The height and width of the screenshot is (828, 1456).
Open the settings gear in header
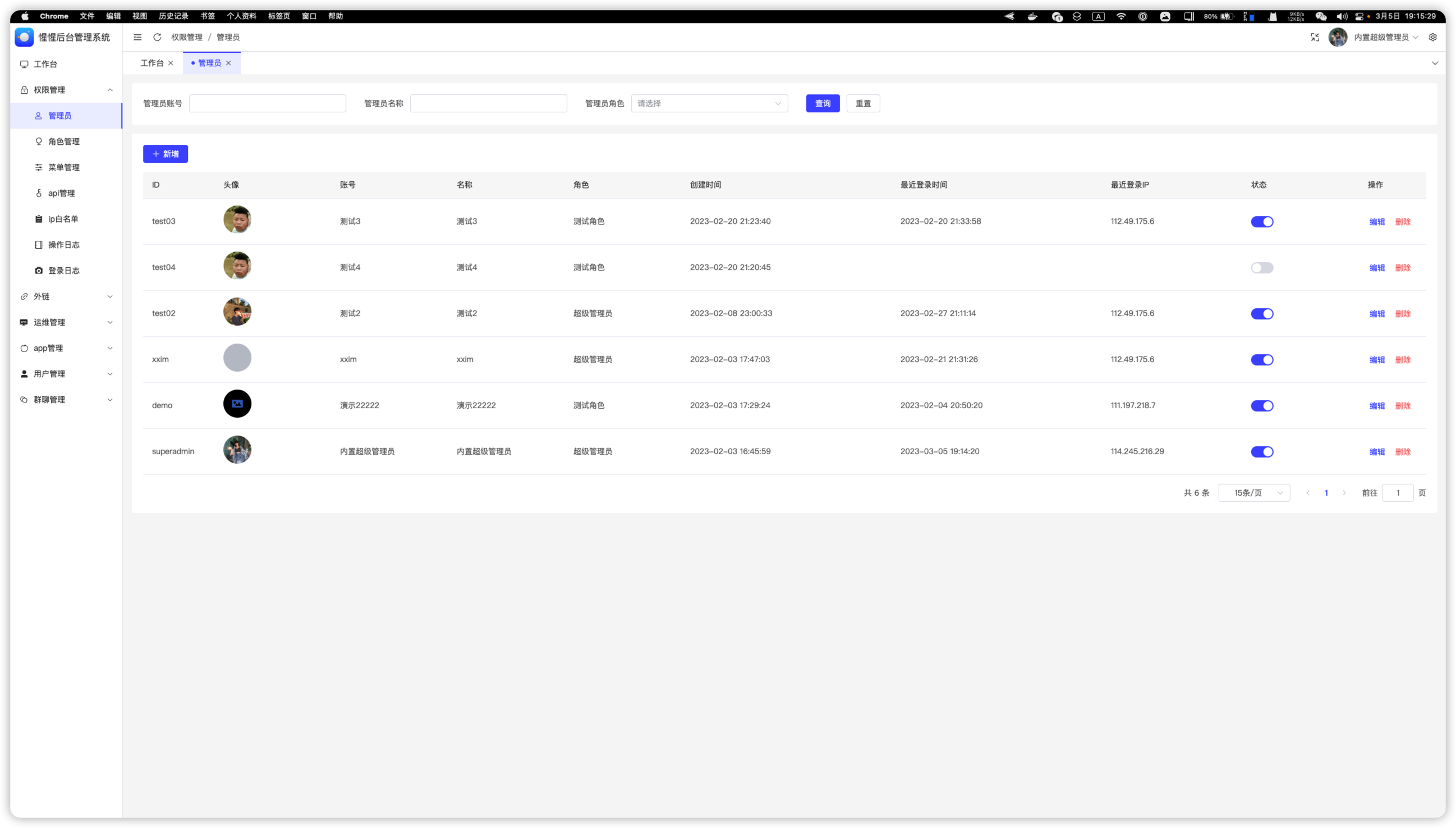[1432, 37]
